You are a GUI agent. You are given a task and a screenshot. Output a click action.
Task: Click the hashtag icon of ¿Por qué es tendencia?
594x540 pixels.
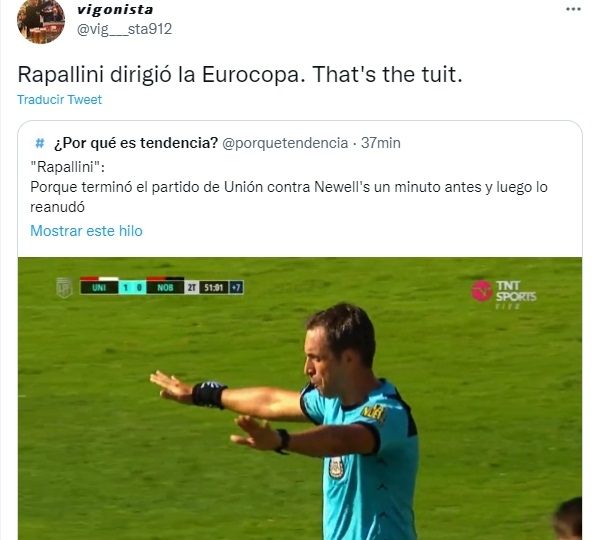tap(39, 143)
